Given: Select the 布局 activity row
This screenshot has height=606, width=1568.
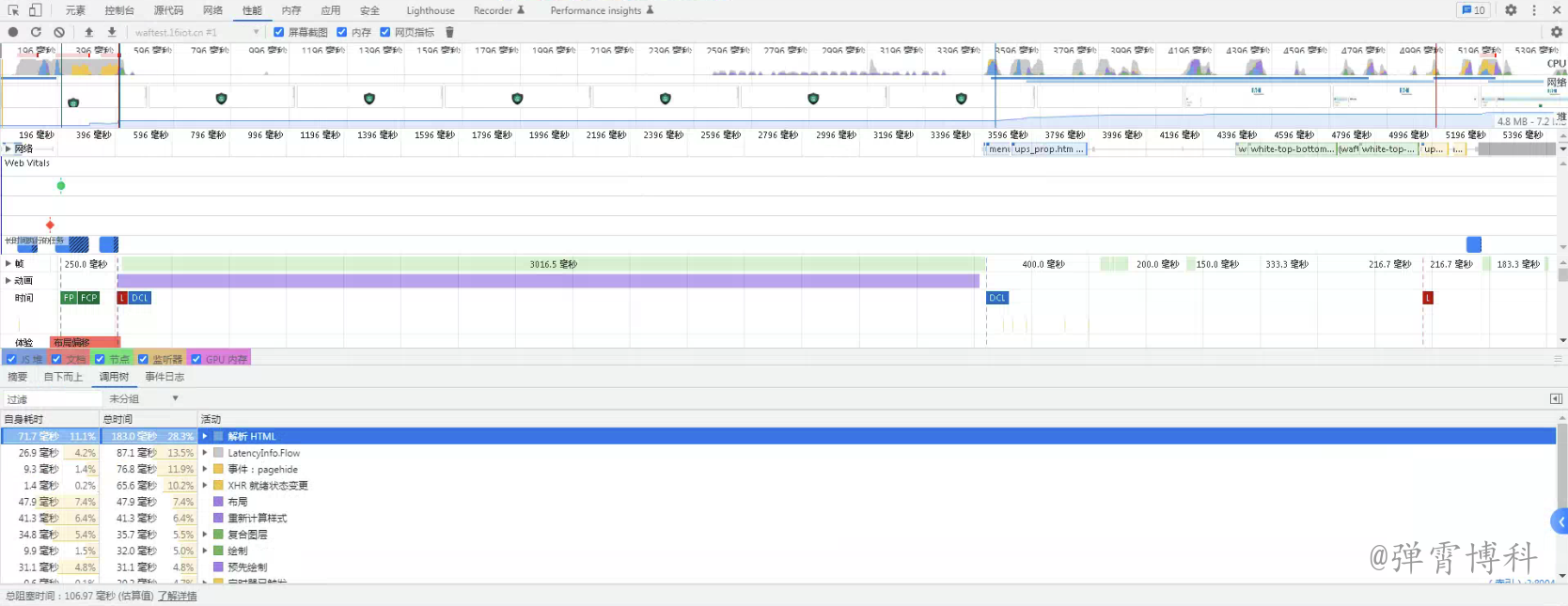Looking at the screenshot, I should [778, 502].
